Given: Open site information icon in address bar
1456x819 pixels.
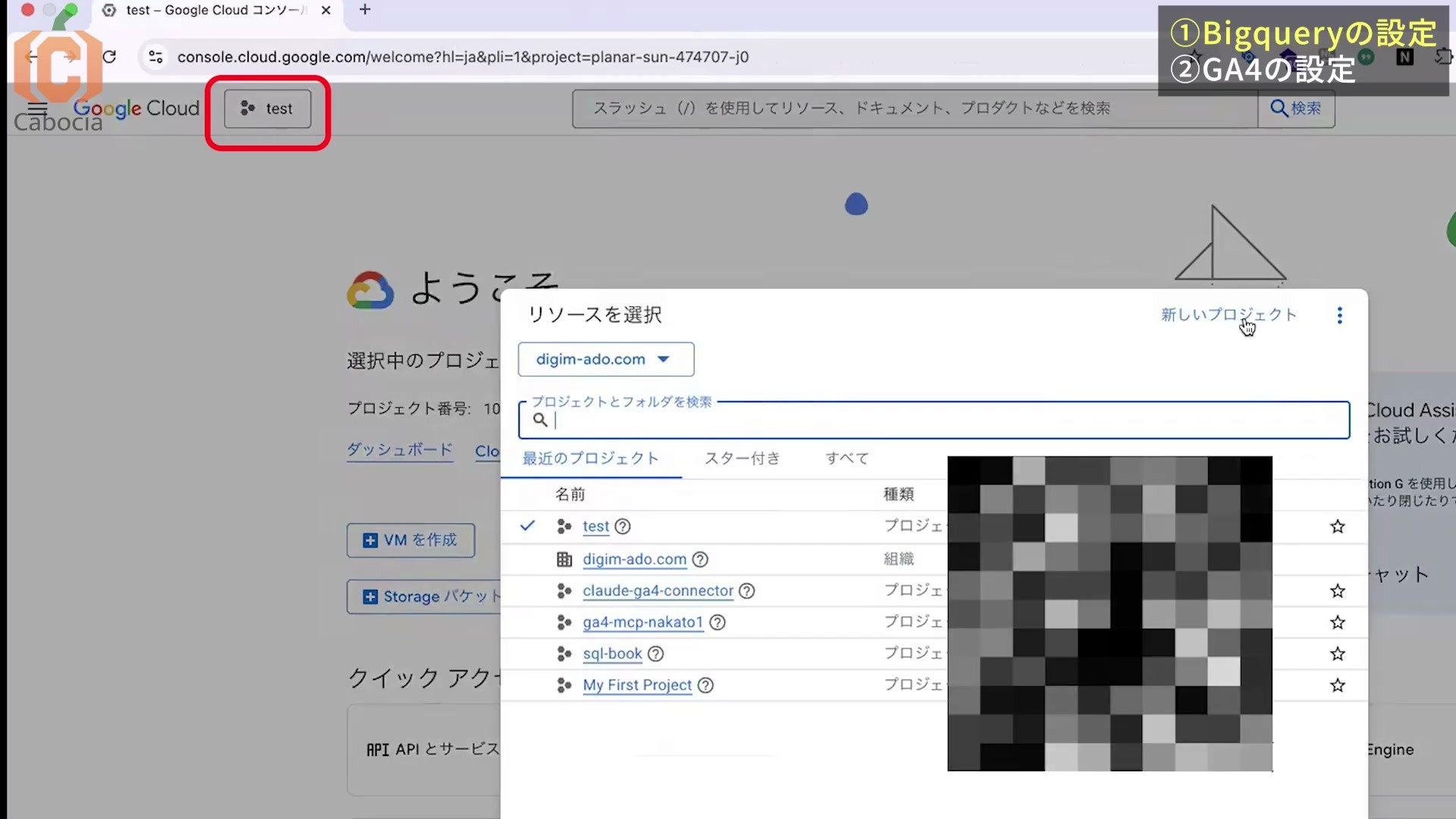Looking at the screenshot, I should pyautogui.click(x=155, y=57).
